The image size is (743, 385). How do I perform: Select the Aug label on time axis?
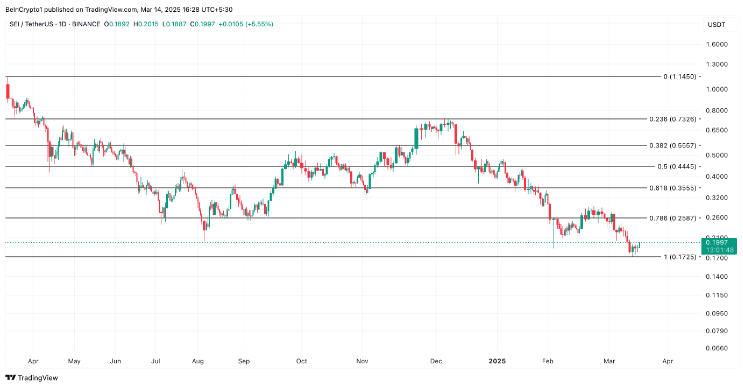tap(198, 361)
